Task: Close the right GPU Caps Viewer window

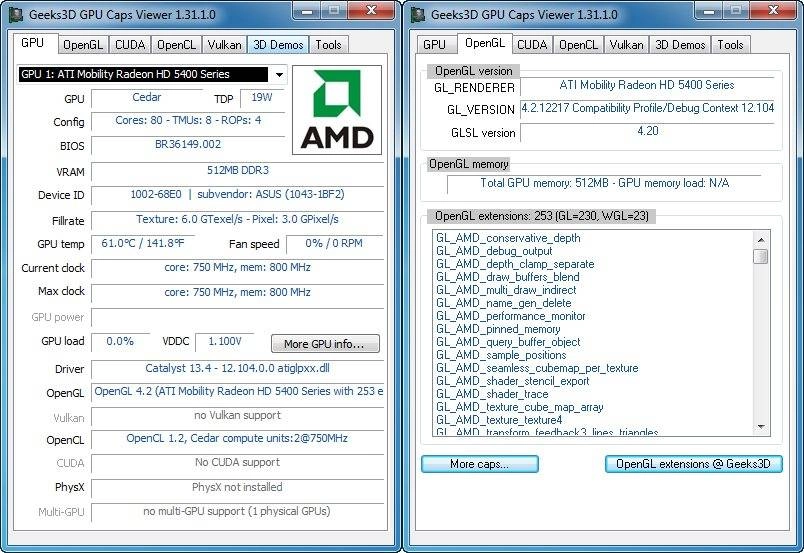Action: tap(774, 11)
